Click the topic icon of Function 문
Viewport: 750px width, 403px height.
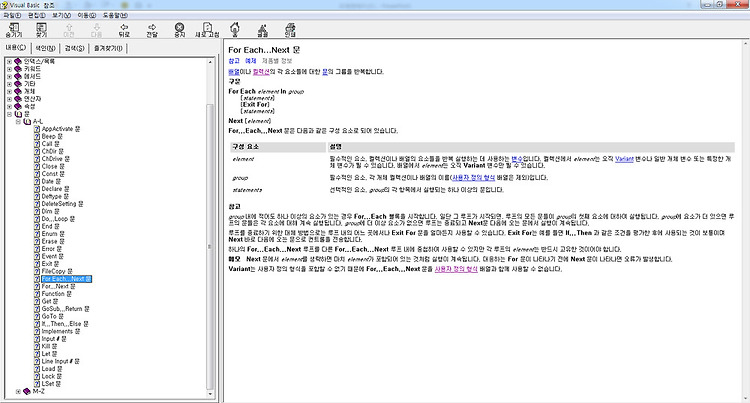pos(37,294)
